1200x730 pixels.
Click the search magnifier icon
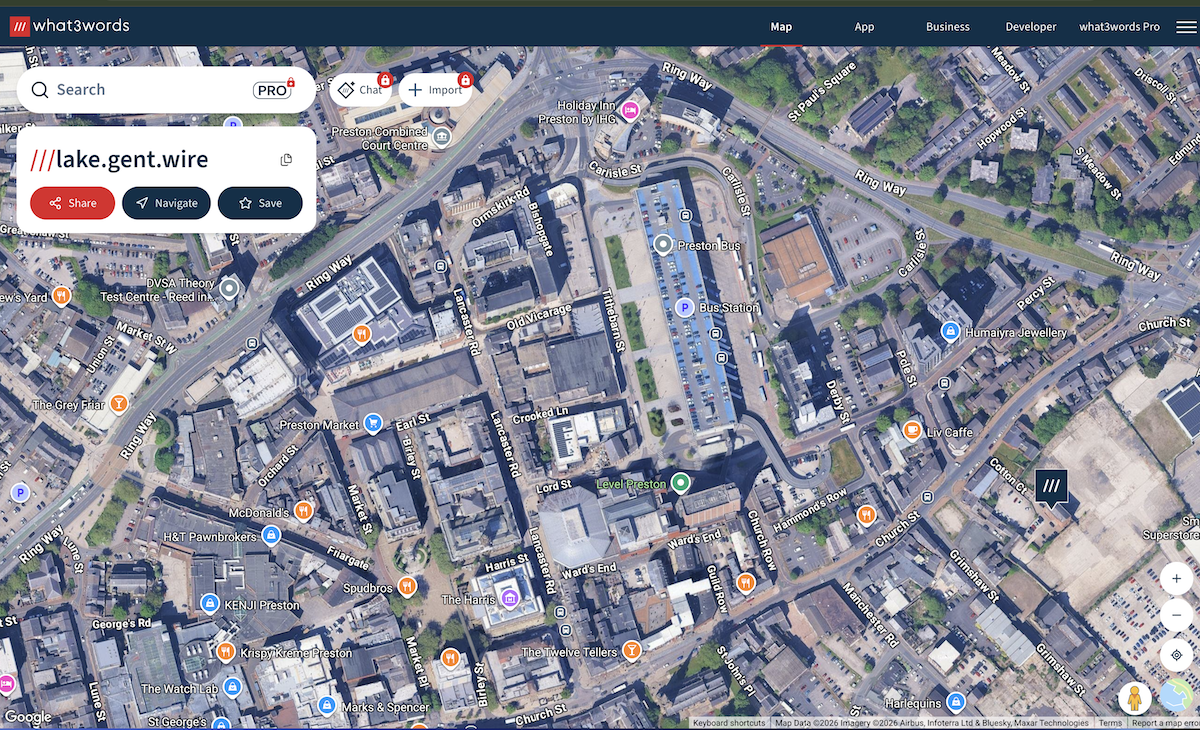click(x=40, y=90)
